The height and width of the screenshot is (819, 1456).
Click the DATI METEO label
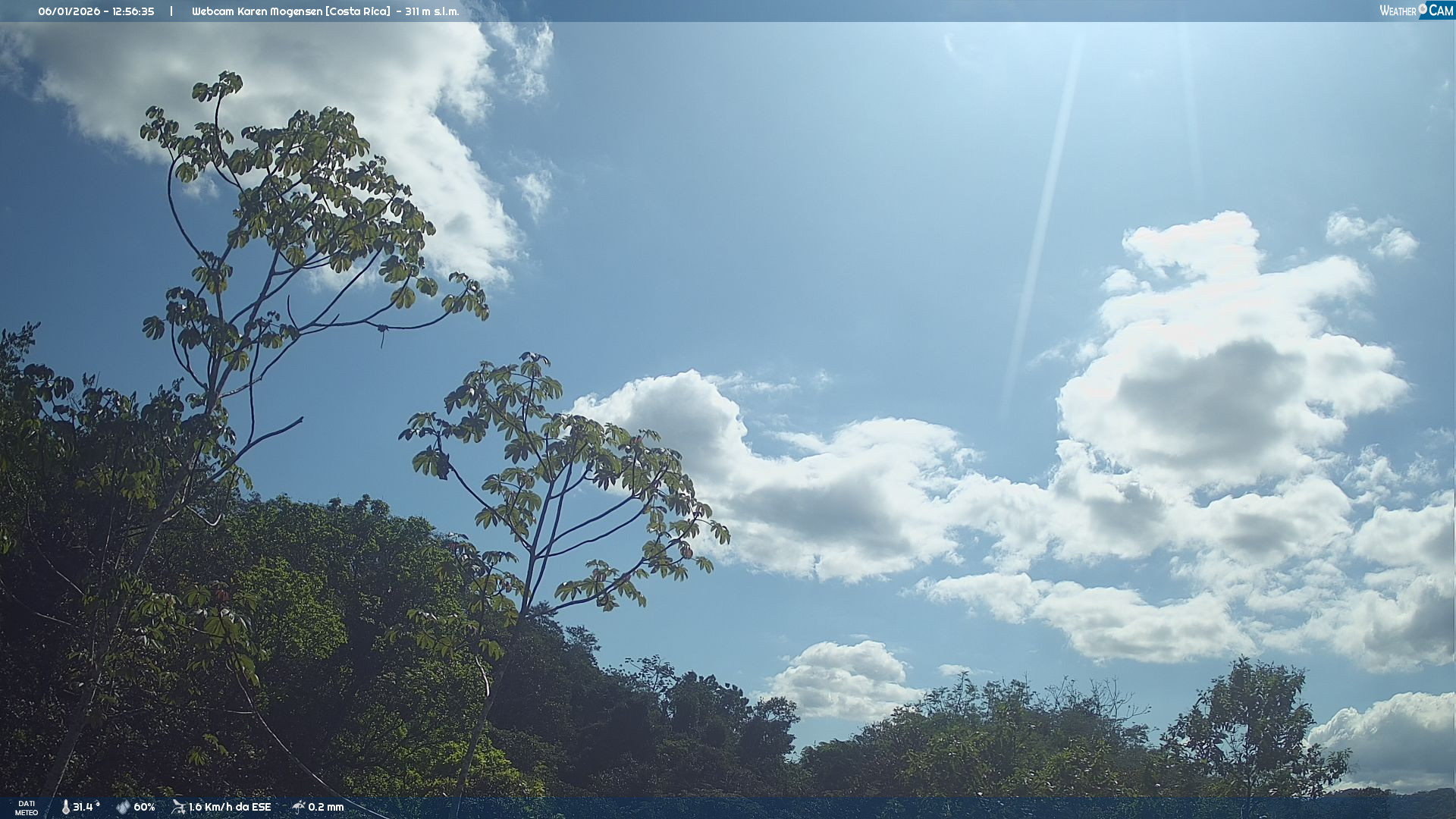click(27, 808)
